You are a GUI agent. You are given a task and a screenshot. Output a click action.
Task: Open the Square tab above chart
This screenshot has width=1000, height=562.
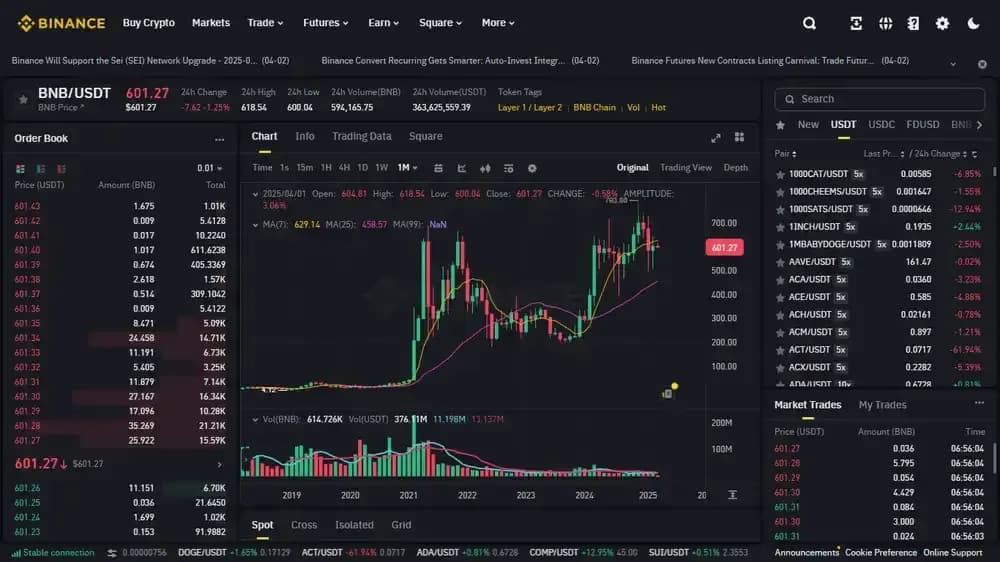point(425,137)
